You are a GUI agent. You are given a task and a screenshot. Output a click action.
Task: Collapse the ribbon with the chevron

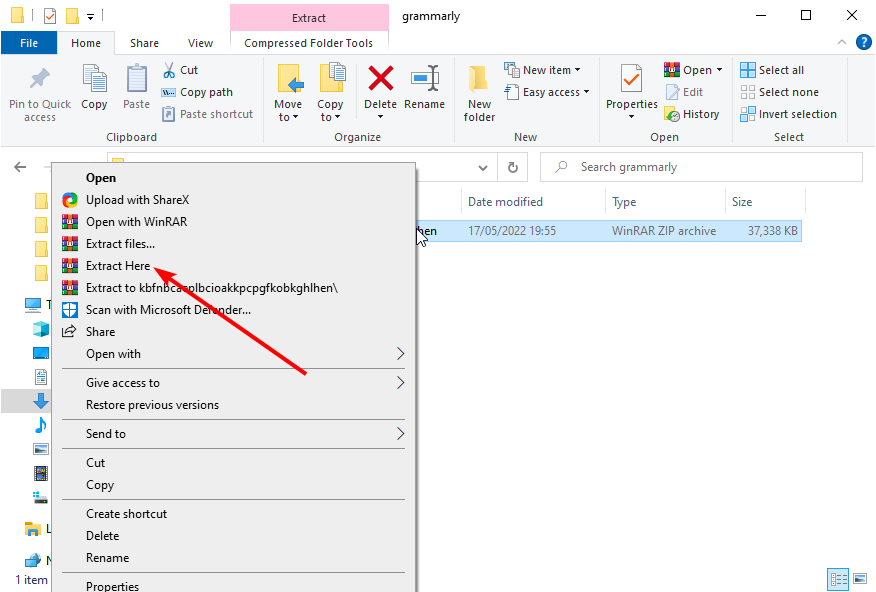841,42
